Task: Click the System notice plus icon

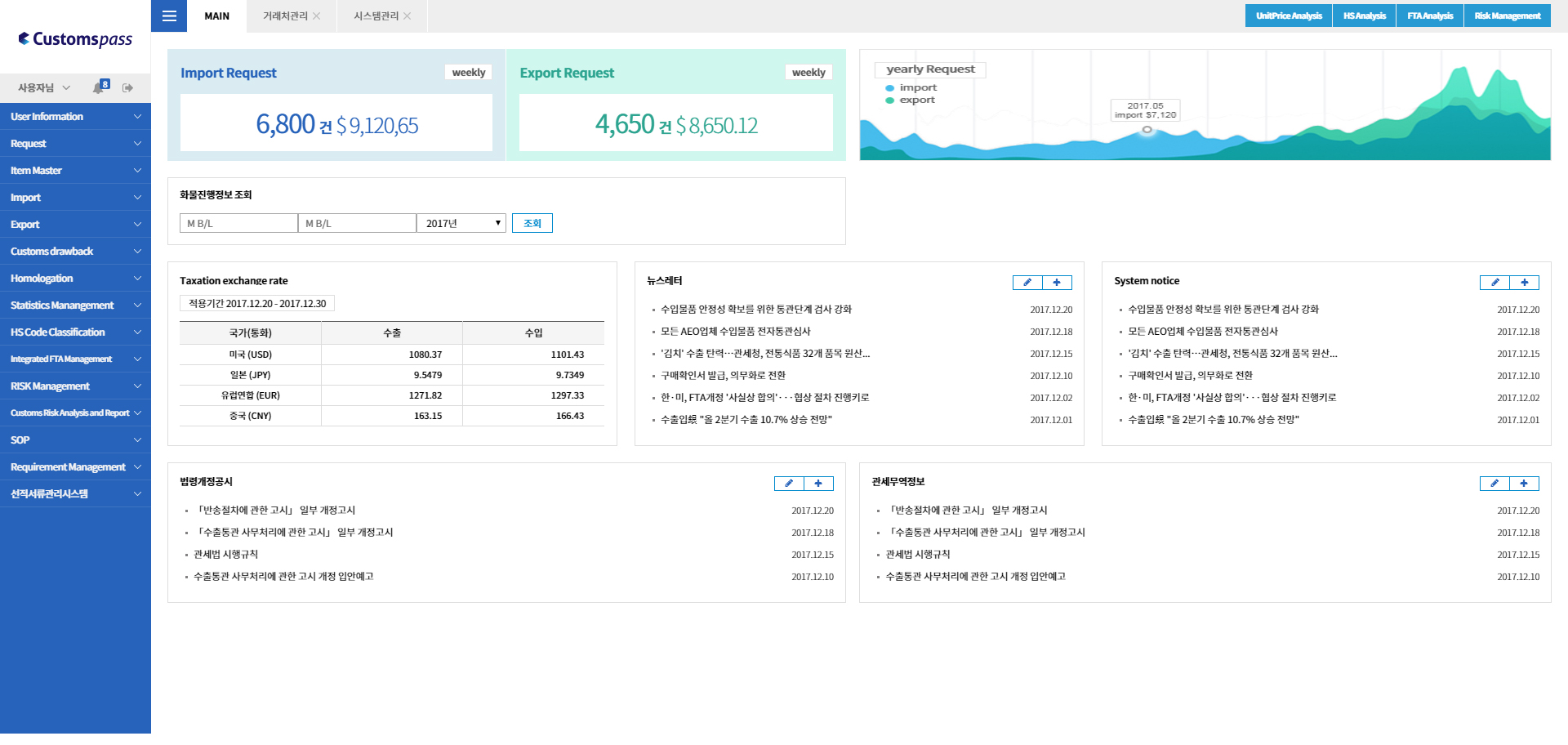Action: pyautogui.click(x=1524, y=283)
